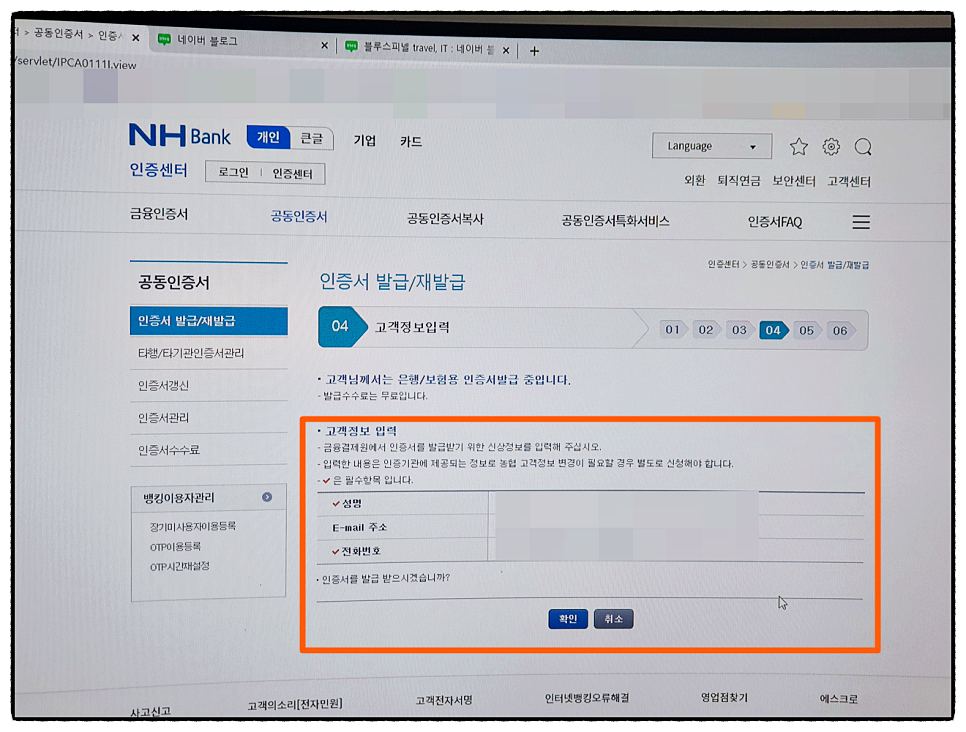Open the 공동인증서 top menu
The height and width of the screenshot is (732, 966).
[x=299, y=216]
